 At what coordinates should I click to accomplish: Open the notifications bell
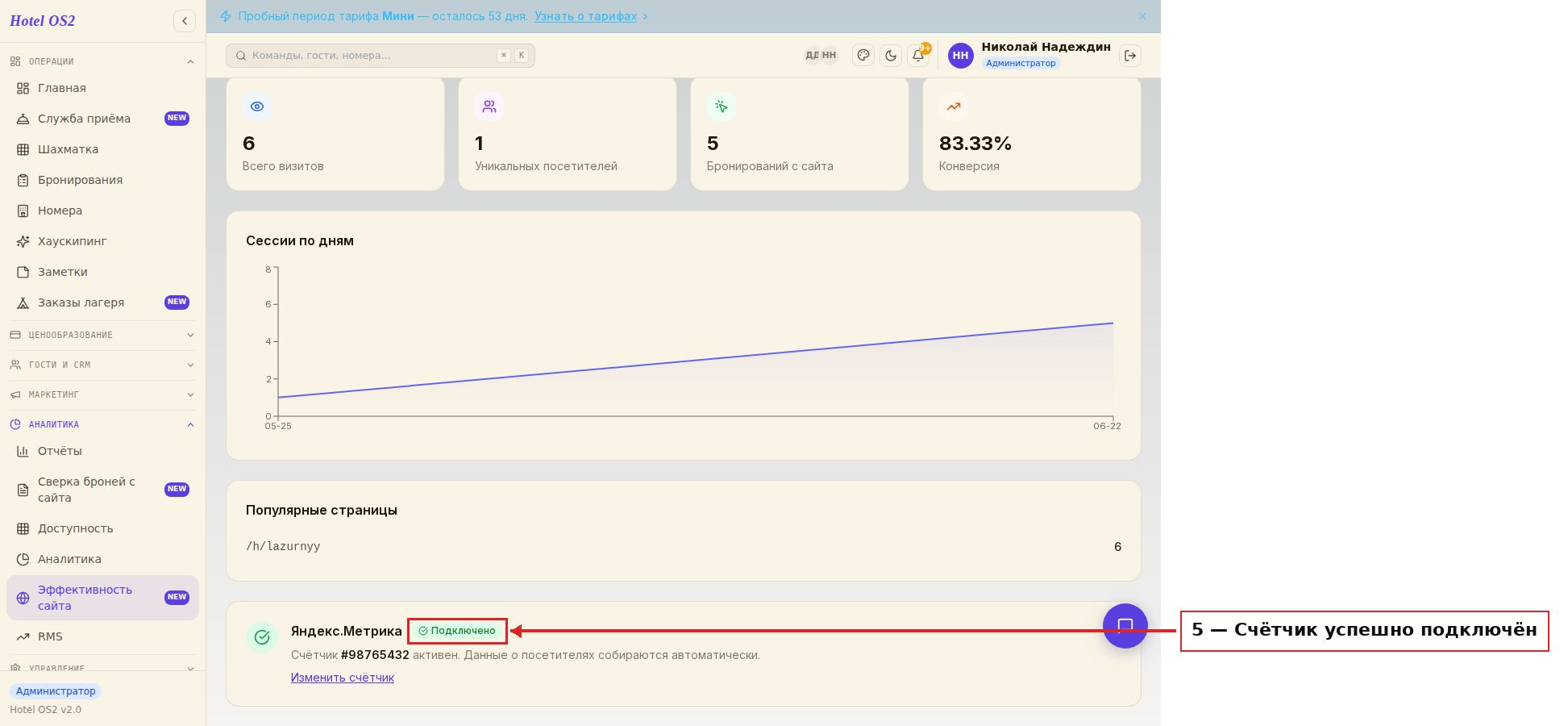918,56
